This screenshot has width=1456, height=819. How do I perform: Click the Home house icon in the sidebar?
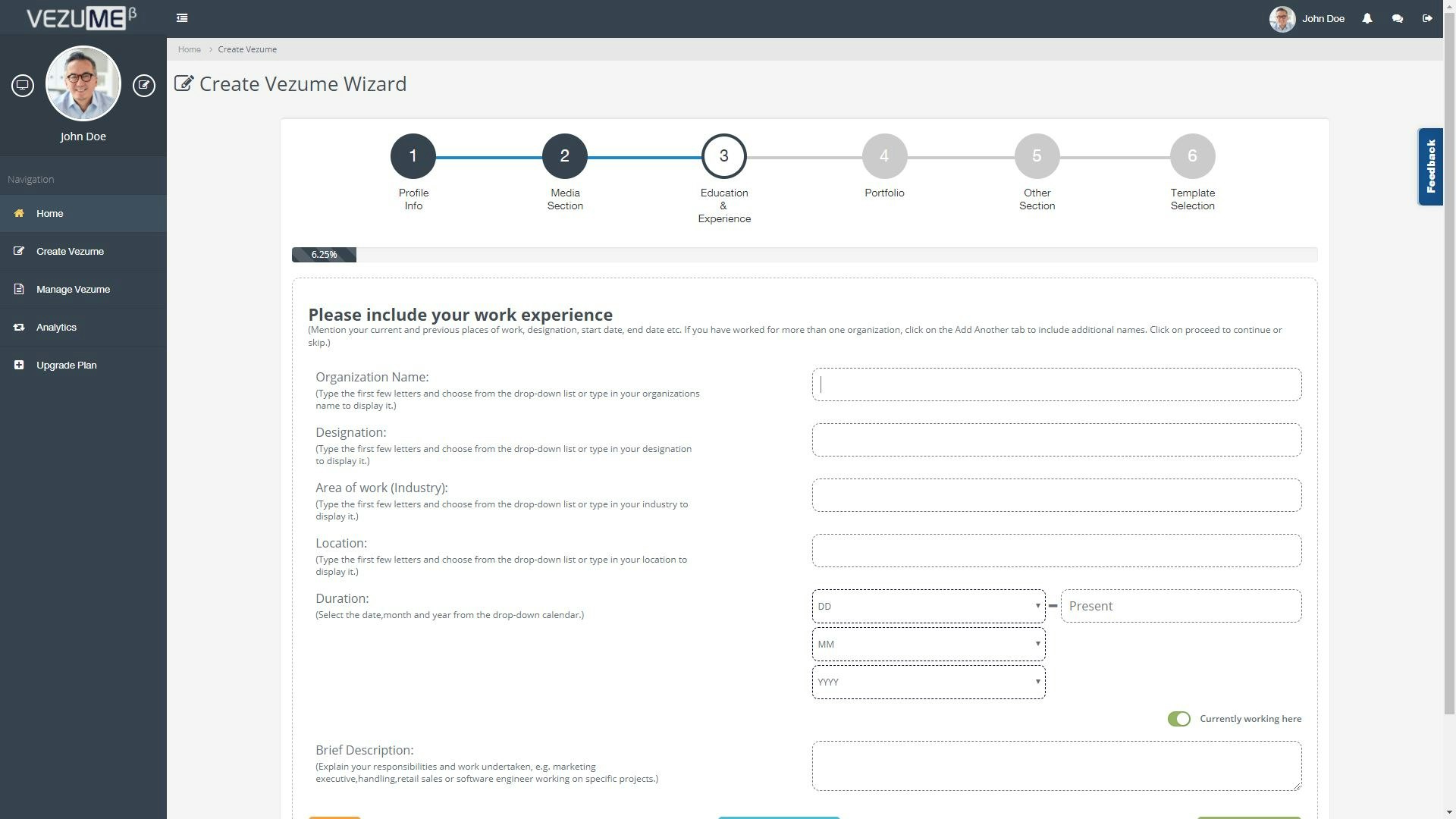19,213
